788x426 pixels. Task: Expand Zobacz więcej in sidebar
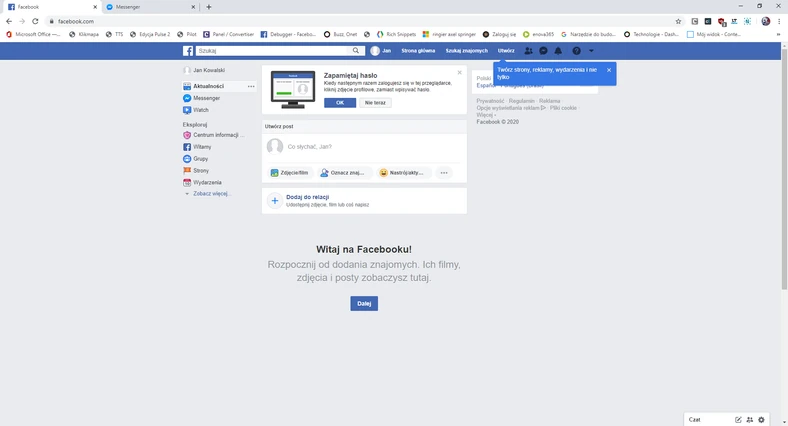(212, 193)
